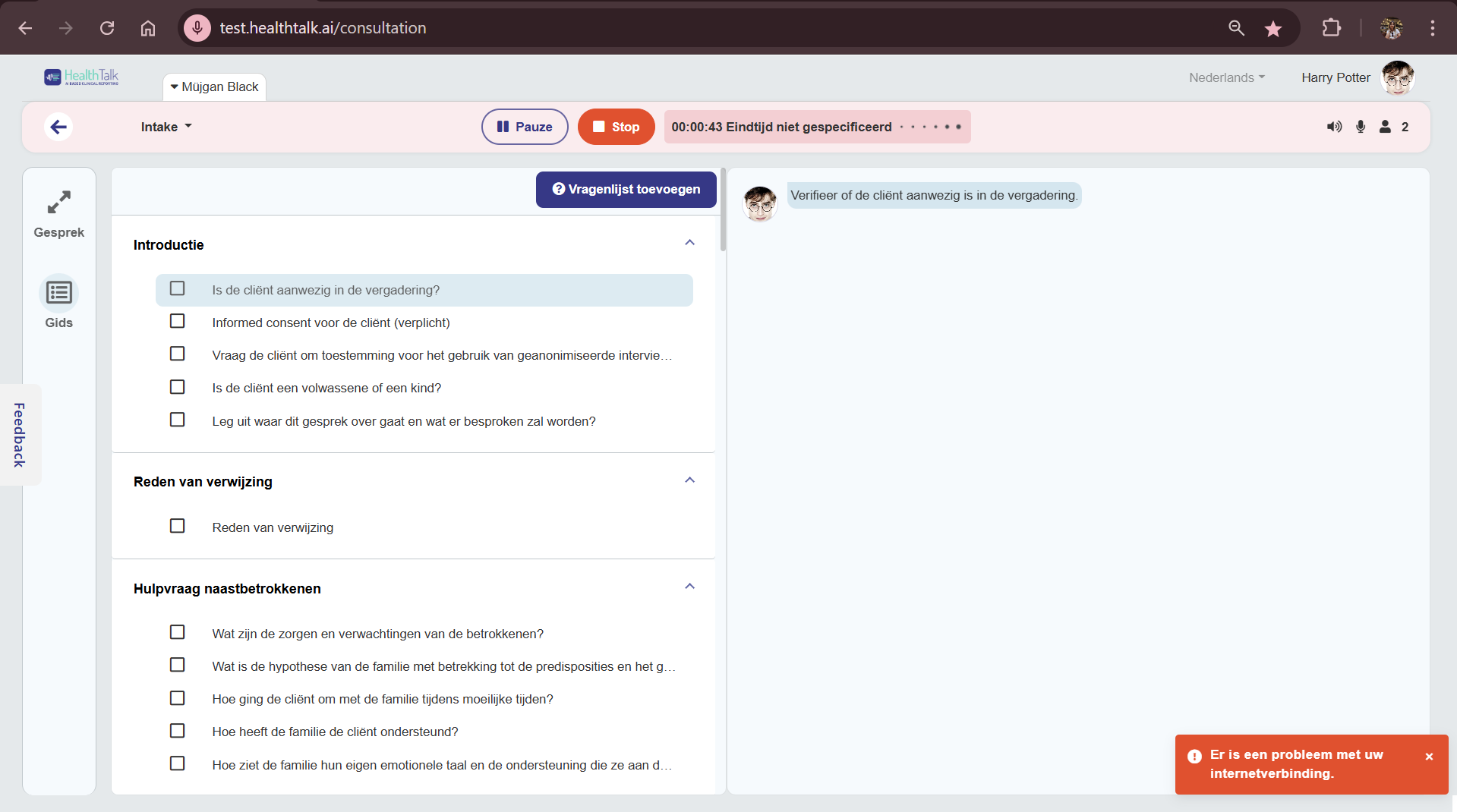This screenshot has height=812, width=1457.
Task: Click the back arrow next to Intake
Action: [58, 127]
